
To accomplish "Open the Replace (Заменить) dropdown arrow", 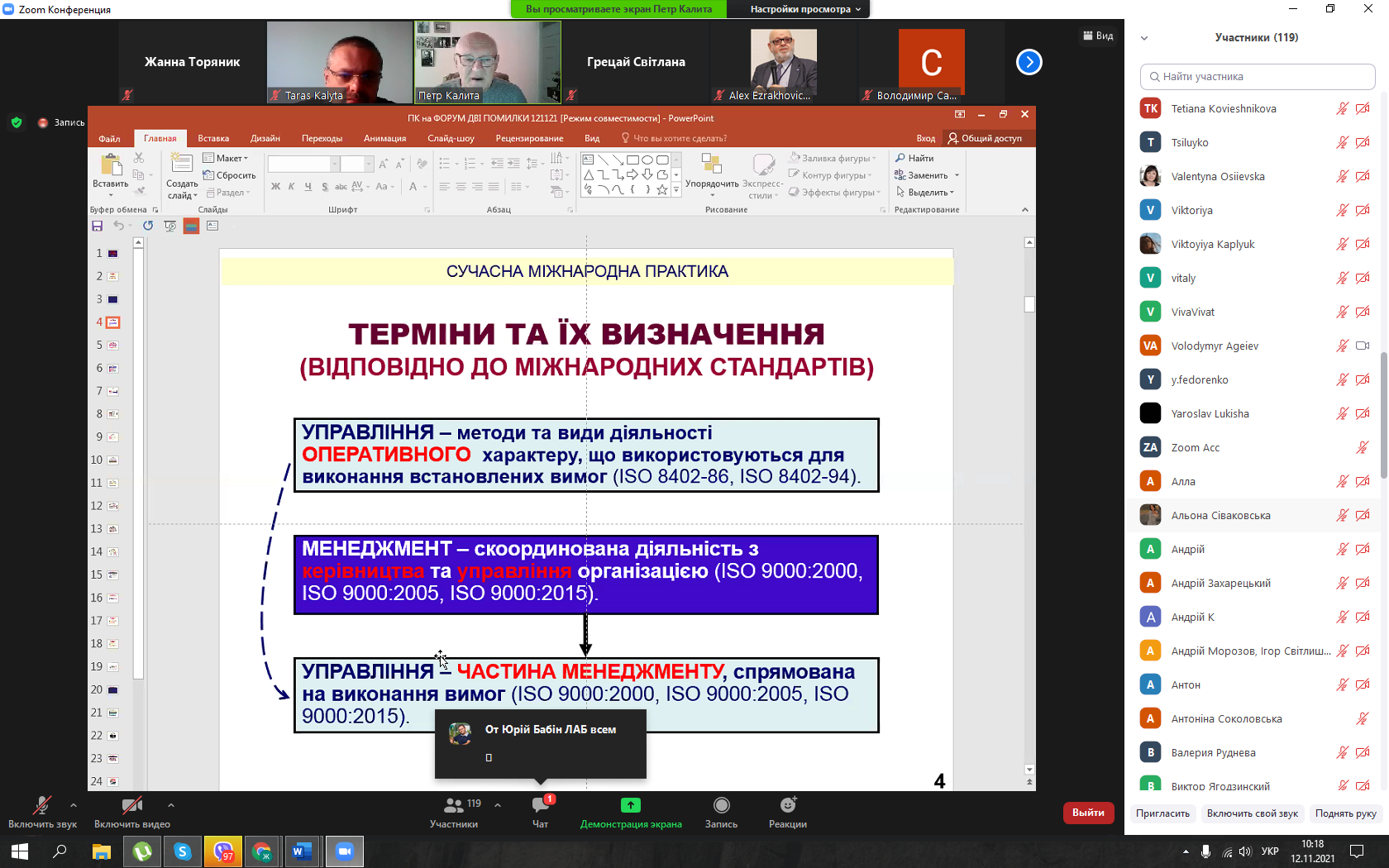I will click(x=957, y=175).
